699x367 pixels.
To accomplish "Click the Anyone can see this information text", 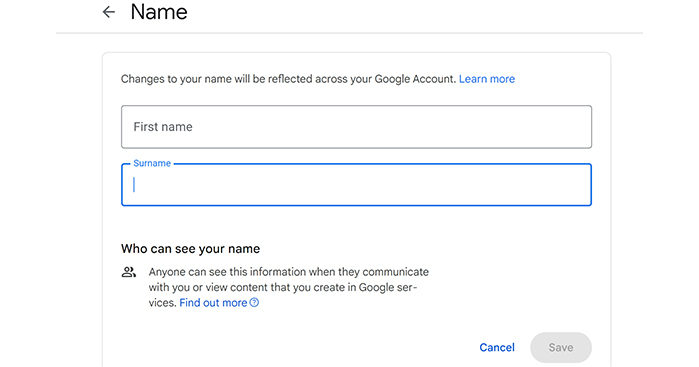I will coord(288,272).
